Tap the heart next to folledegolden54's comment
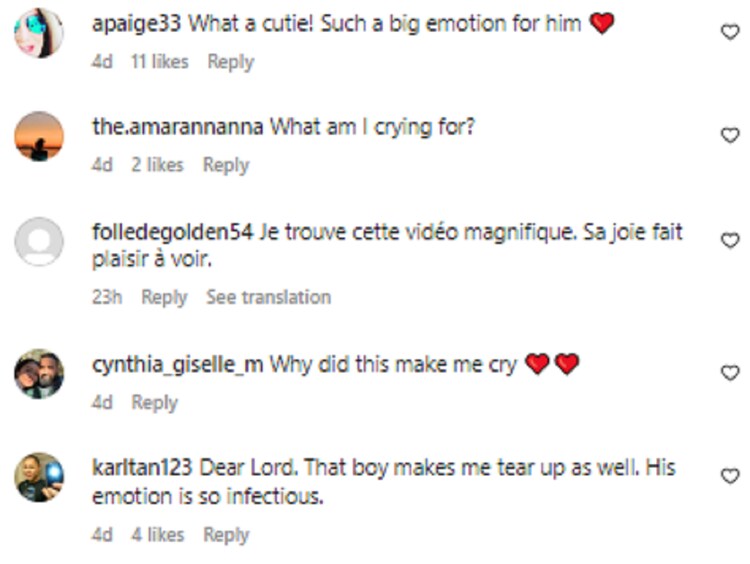 (x=730, y=240)
